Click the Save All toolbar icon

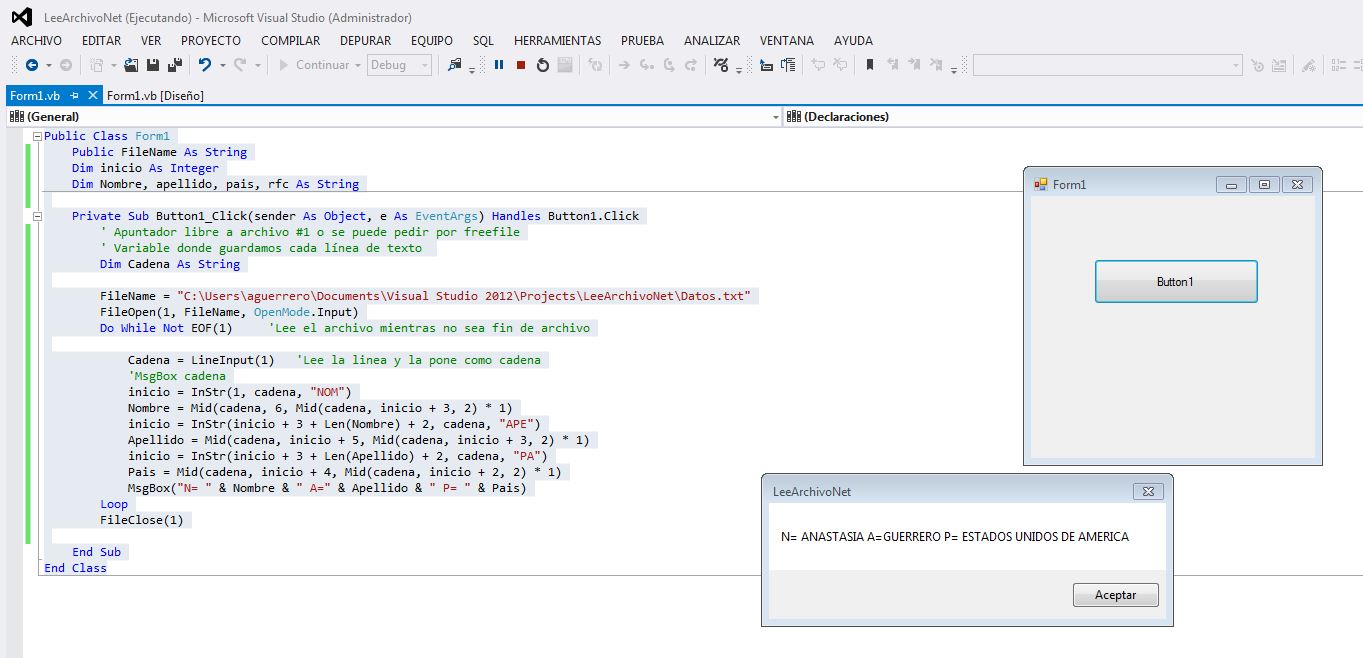coord(174,65)
